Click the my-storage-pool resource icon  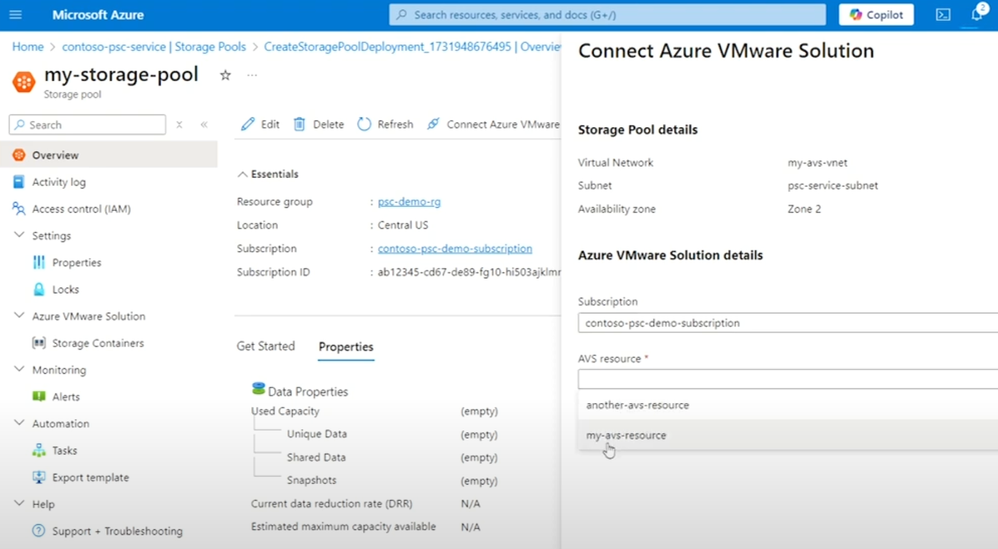24,82
